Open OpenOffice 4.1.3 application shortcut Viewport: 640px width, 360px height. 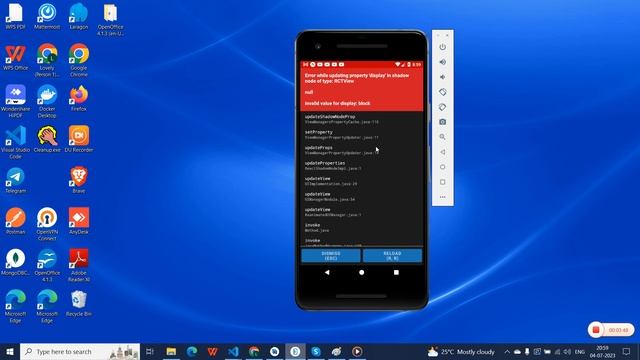(47, 265)
